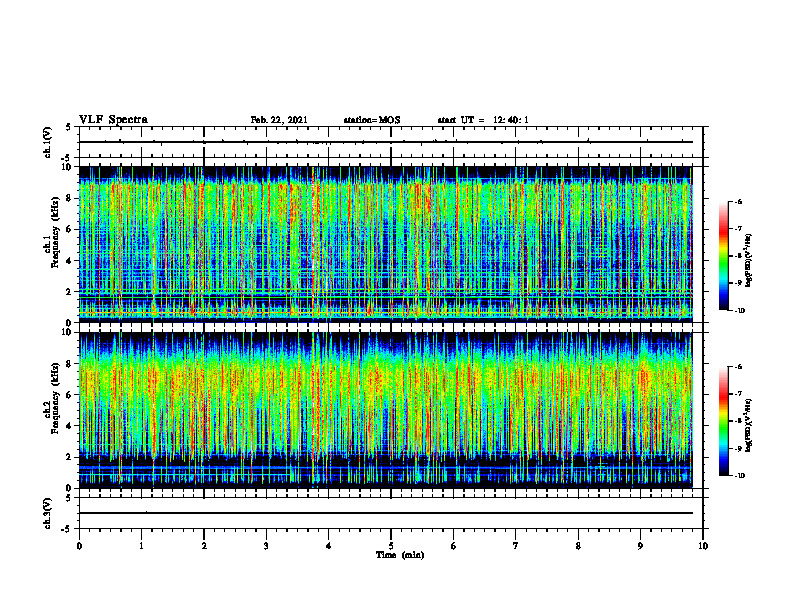
Task: Click the ch.2 spectrogram panel
Action: (x=386, y=410)
